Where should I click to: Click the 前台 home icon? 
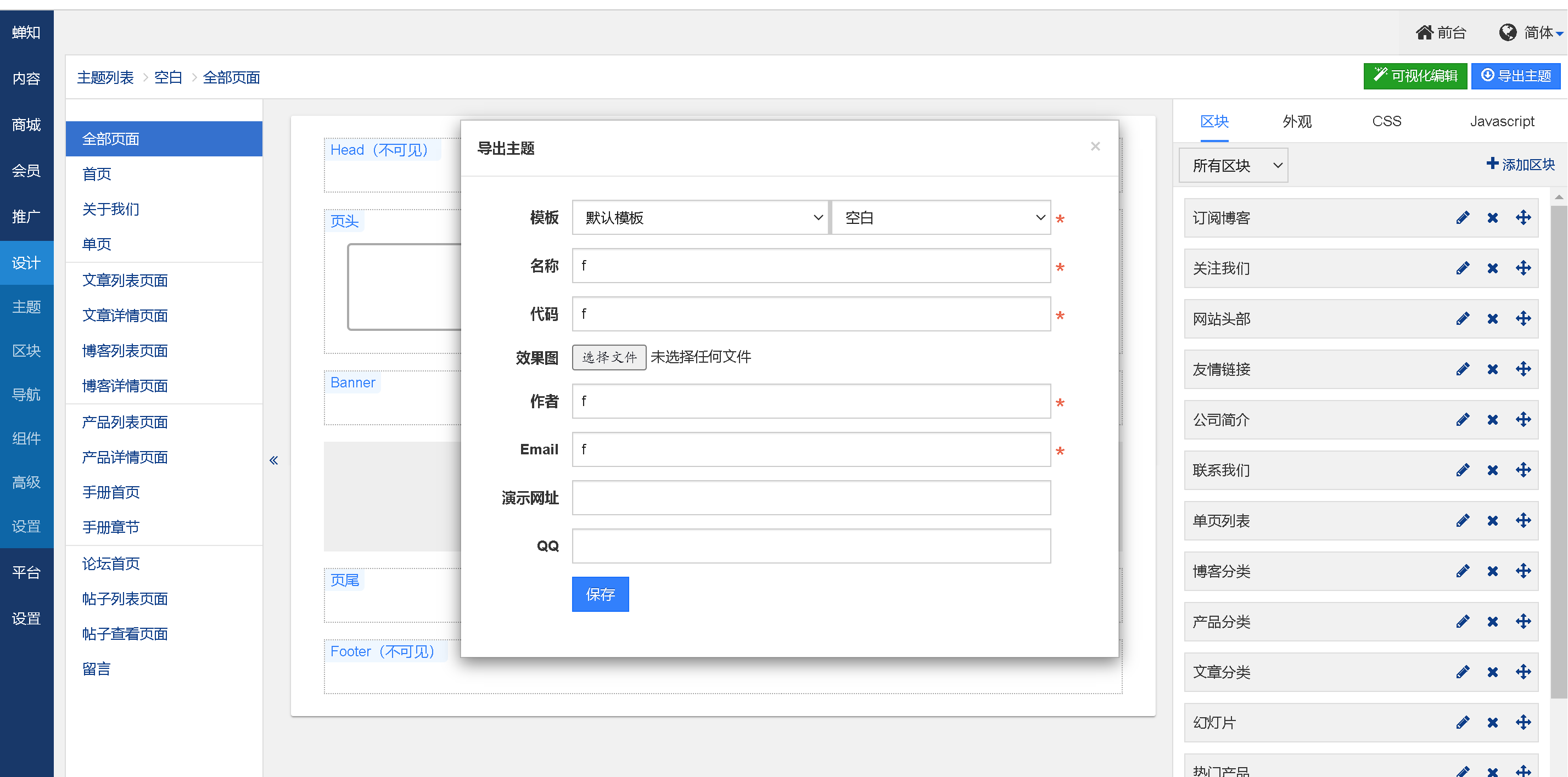[1424, 32]
